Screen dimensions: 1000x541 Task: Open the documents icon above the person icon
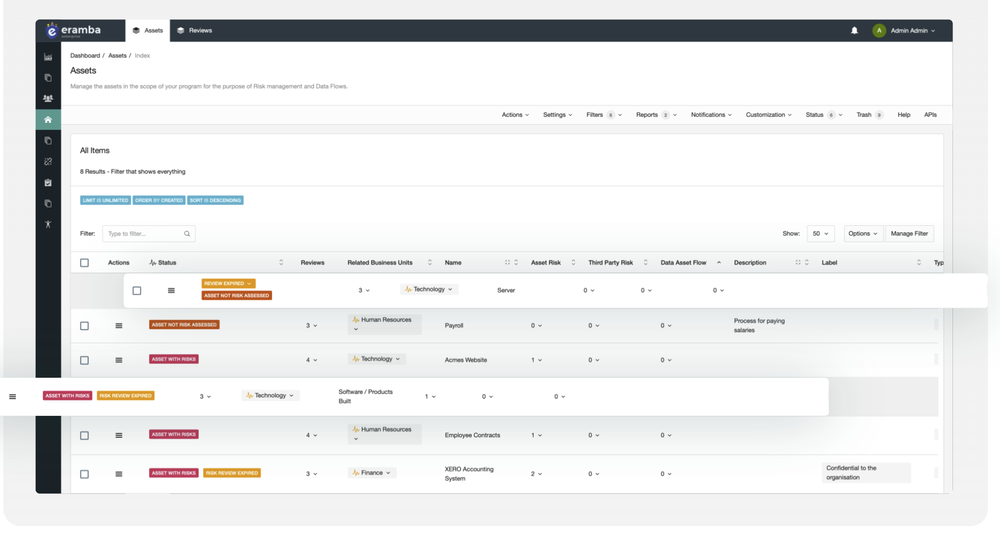tap(48, 204)
